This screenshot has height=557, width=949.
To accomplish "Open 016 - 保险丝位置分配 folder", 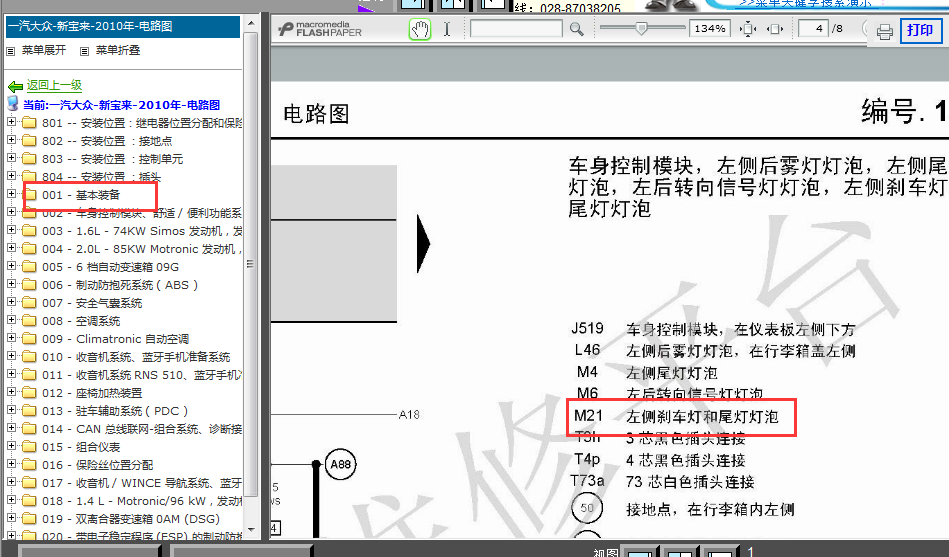I will [x=97, y=465].
